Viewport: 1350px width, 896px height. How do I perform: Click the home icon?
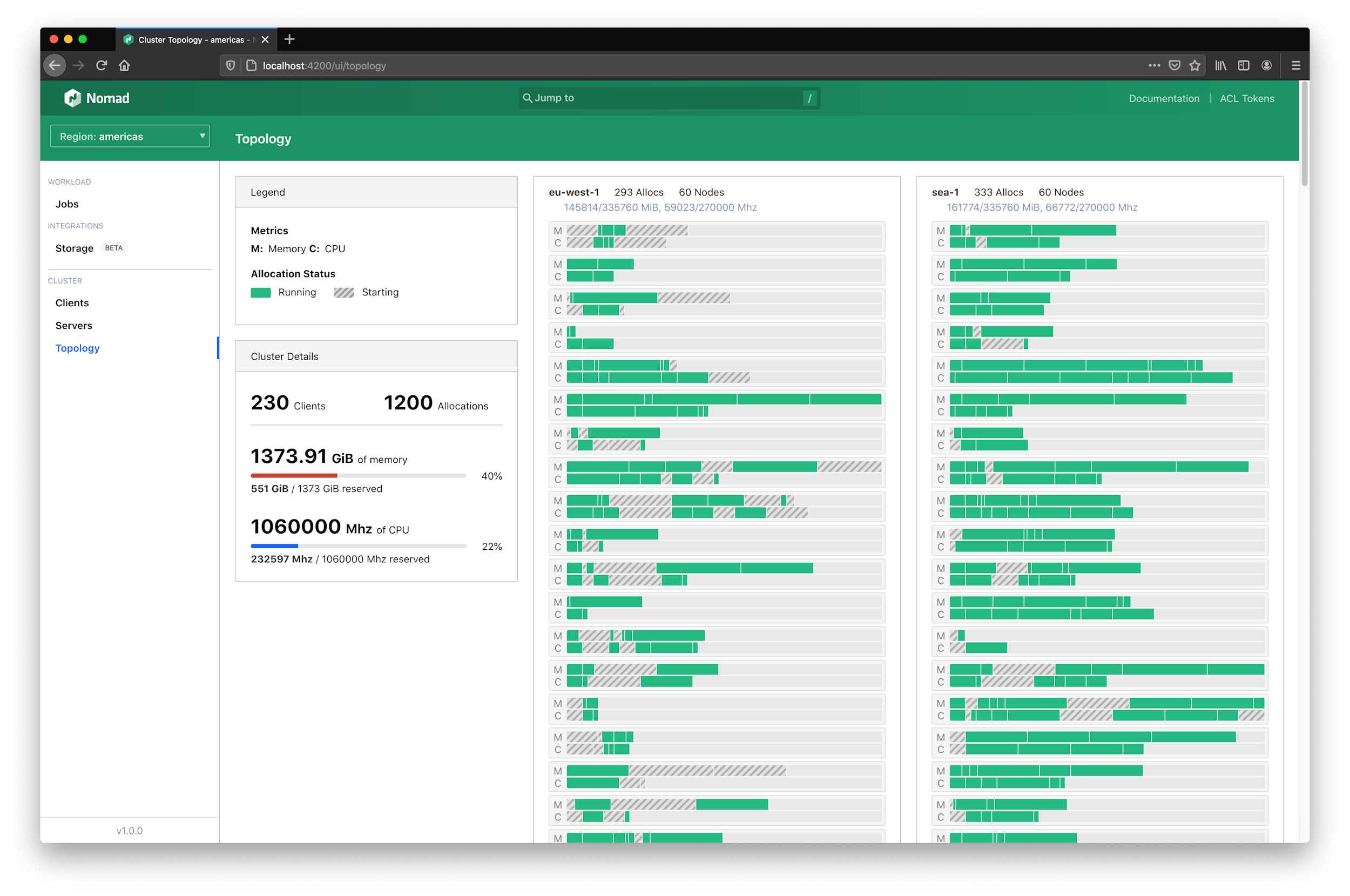tap(124, 65)
